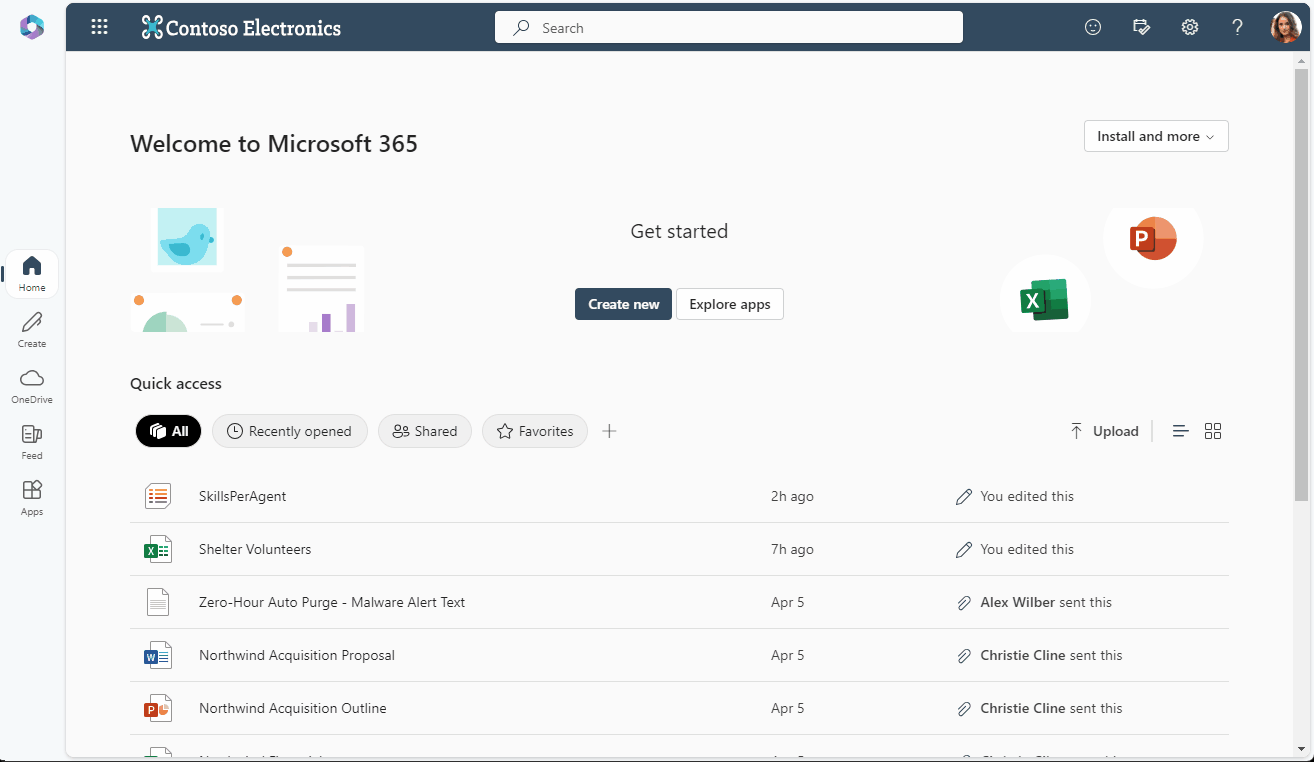Click the bird picture illustration
This screenshot has width=1314, height=762.
pyautogui.click(x=187, y=238)
